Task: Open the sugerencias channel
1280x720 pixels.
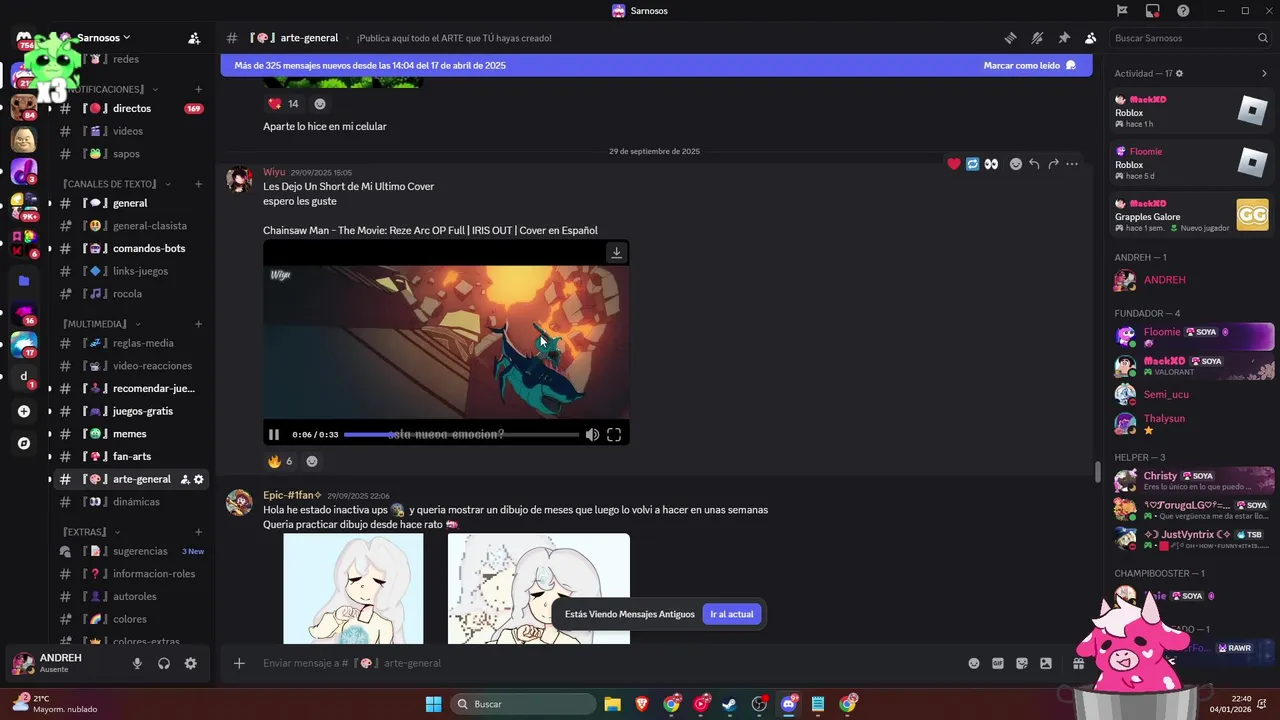Action: pyautogui.click(x=131, y=551)
